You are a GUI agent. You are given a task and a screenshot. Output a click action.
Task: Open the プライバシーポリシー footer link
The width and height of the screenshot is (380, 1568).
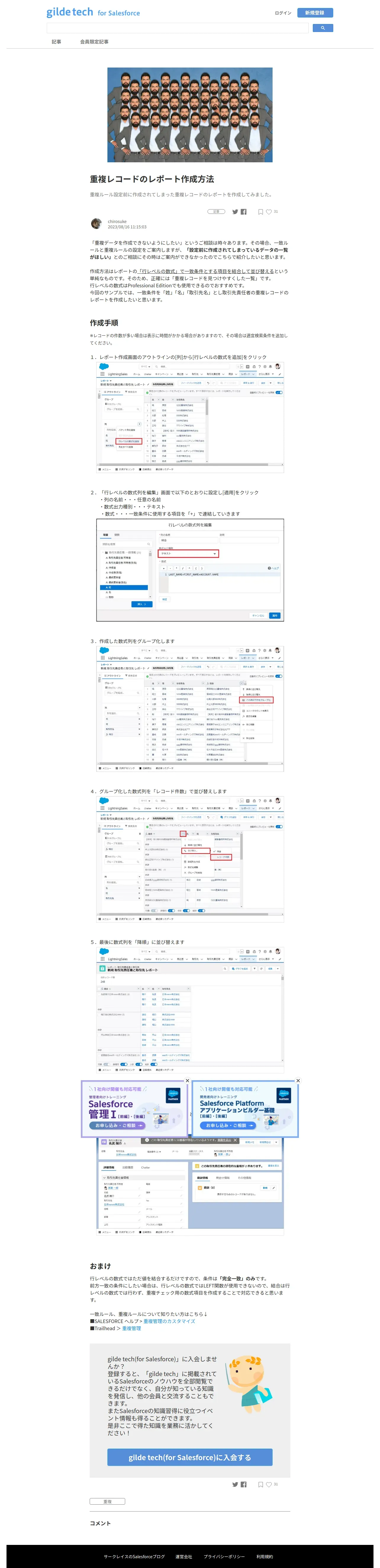click(224, 1556)
